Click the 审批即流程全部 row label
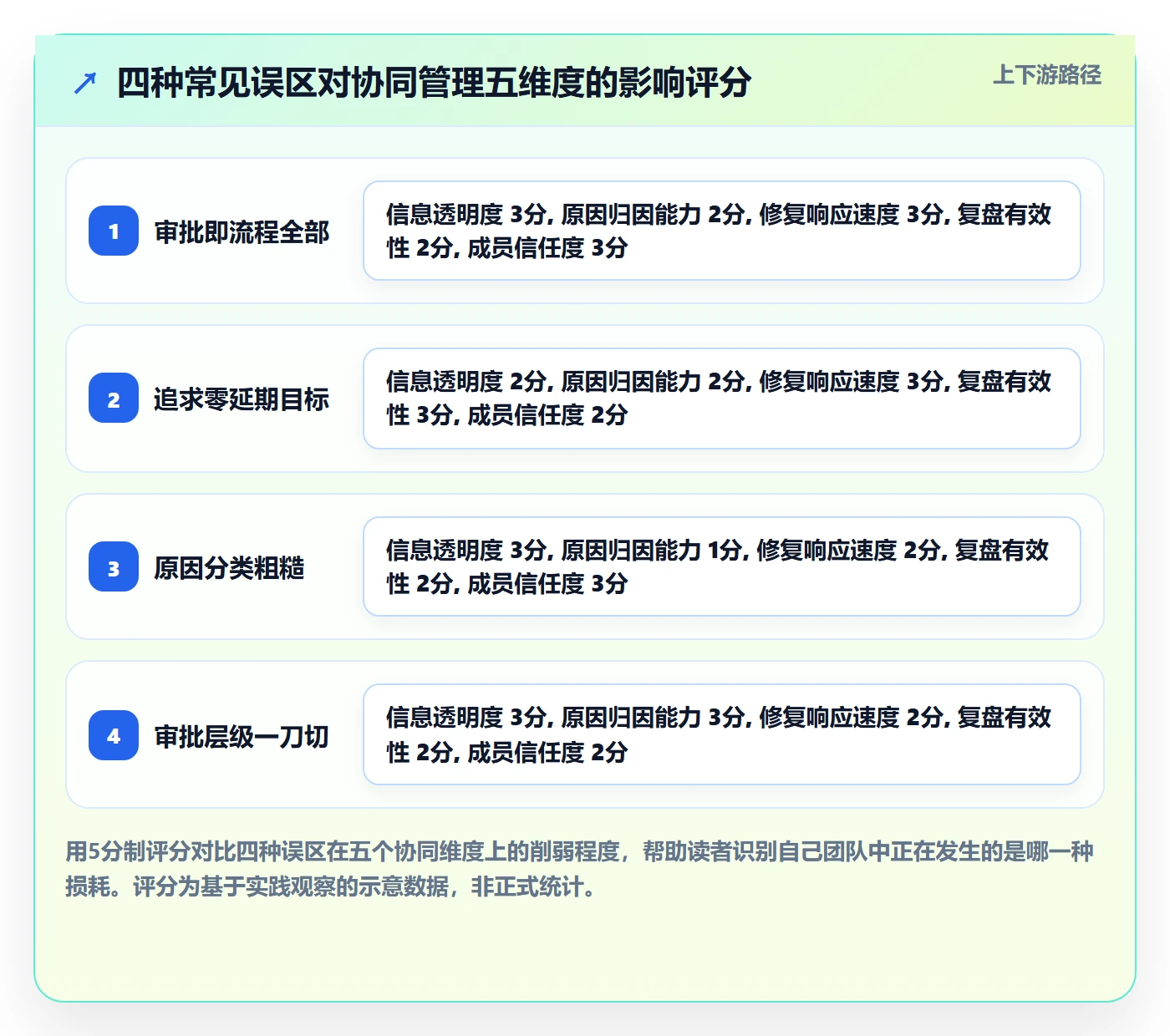1170x1036 pixels. point(242,231)
